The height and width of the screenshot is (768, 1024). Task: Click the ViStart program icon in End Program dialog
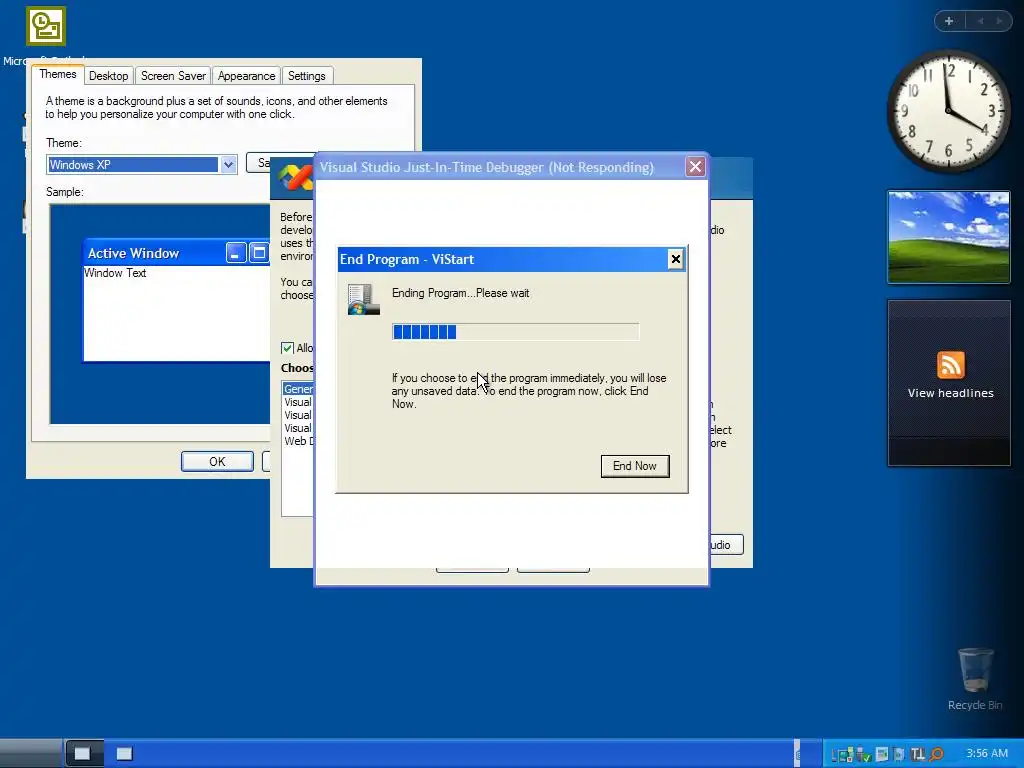(x=364, y=300)
